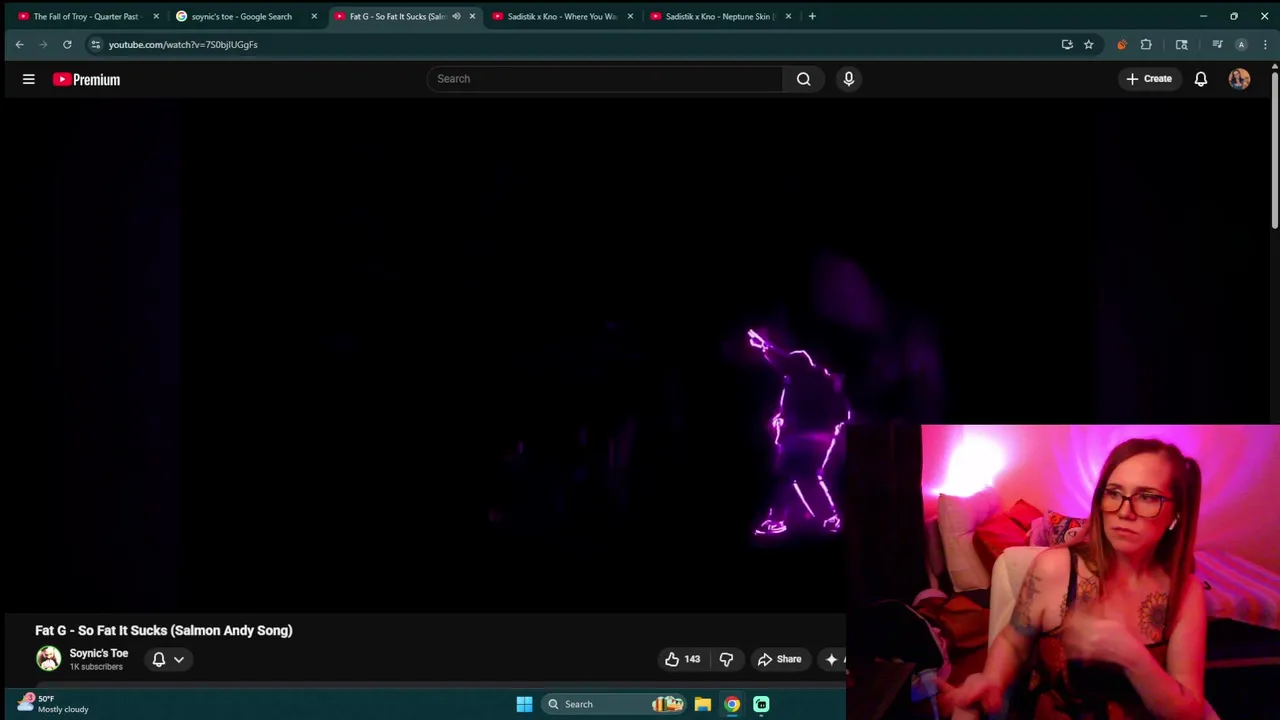
Task: Click the 1K subscribers text
Action: 96,667
